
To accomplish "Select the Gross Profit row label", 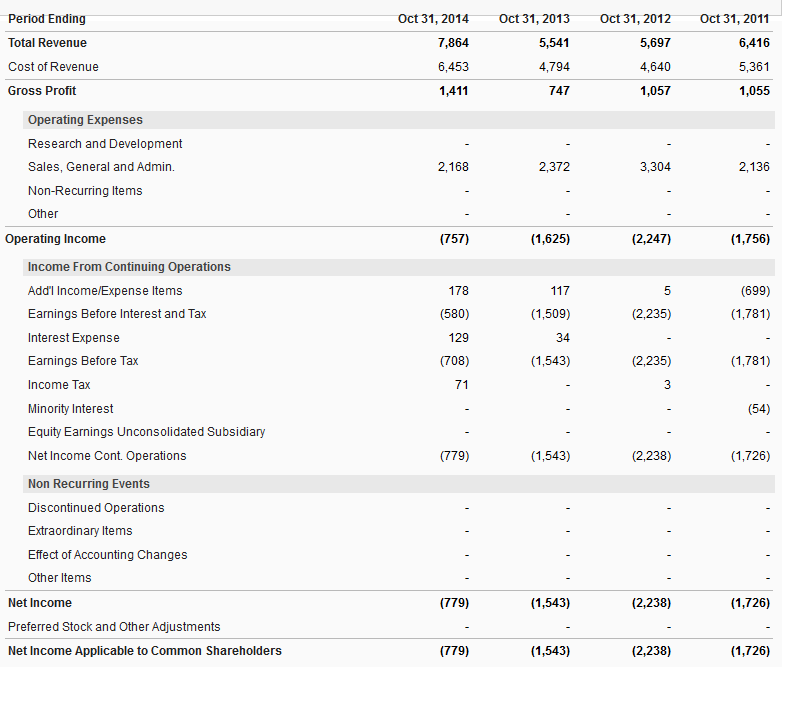I will click(42, 91).
